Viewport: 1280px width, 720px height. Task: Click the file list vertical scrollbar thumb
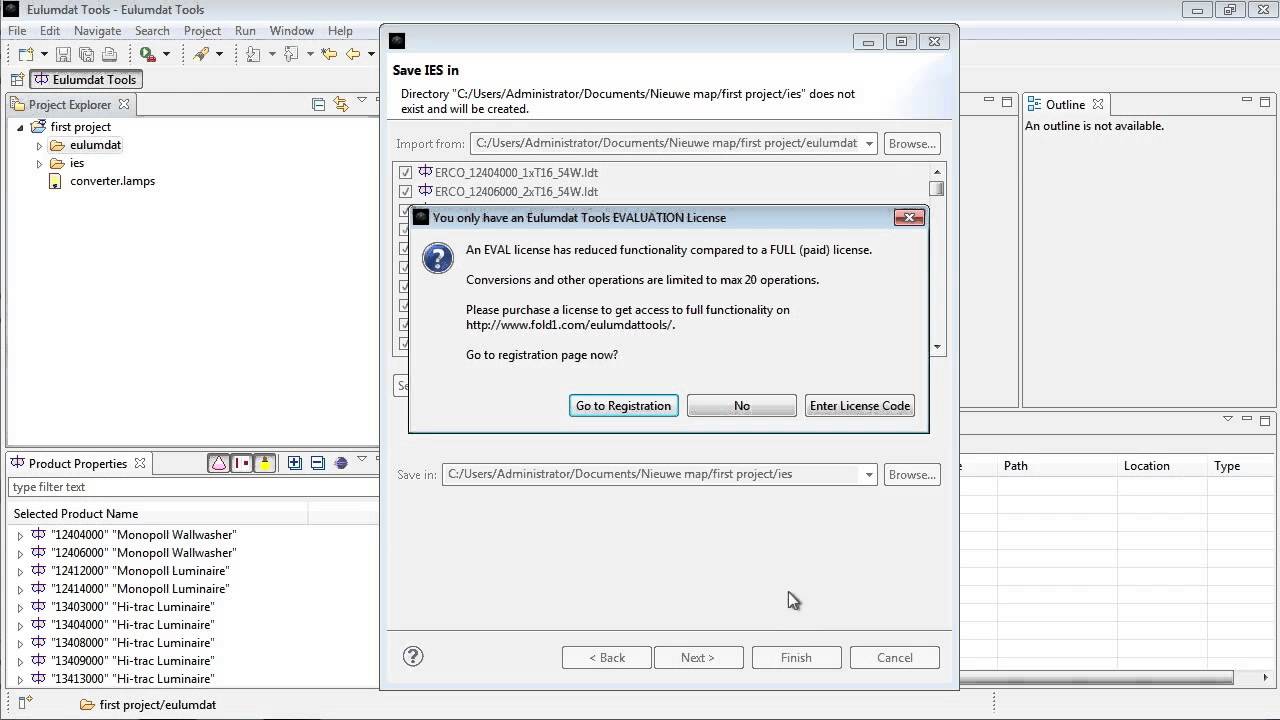[x=937, y=188]
